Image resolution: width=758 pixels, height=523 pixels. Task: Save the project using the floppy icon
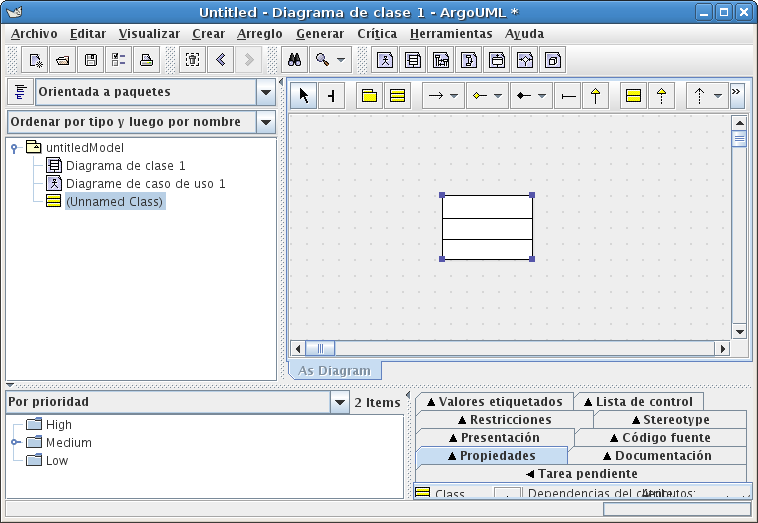(91, 60)
